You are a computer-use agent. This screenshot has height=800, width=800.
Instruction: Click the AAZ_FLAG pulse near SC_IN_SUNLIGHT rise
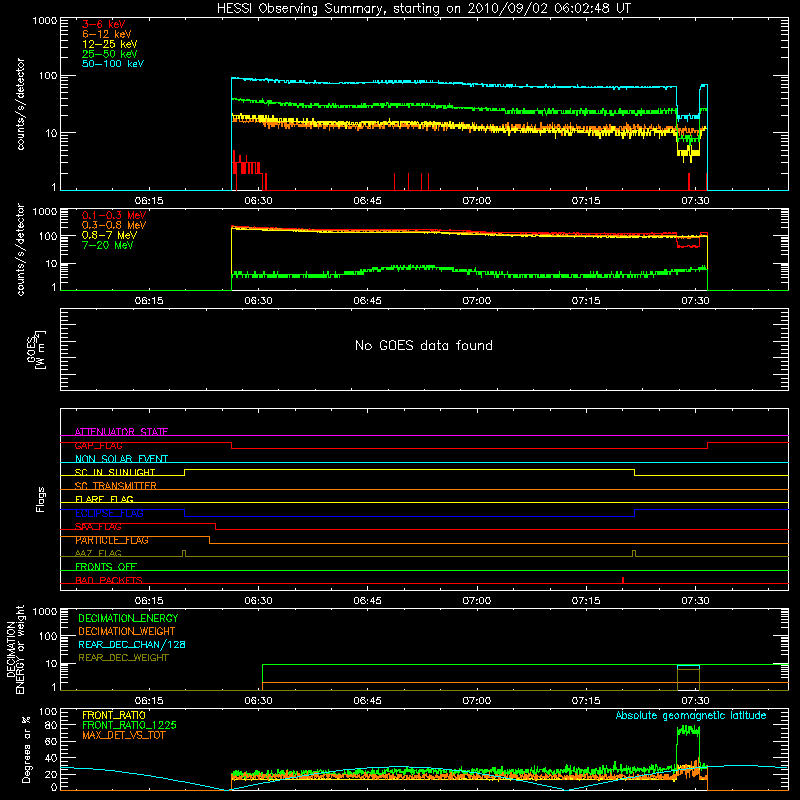[184, 554]
